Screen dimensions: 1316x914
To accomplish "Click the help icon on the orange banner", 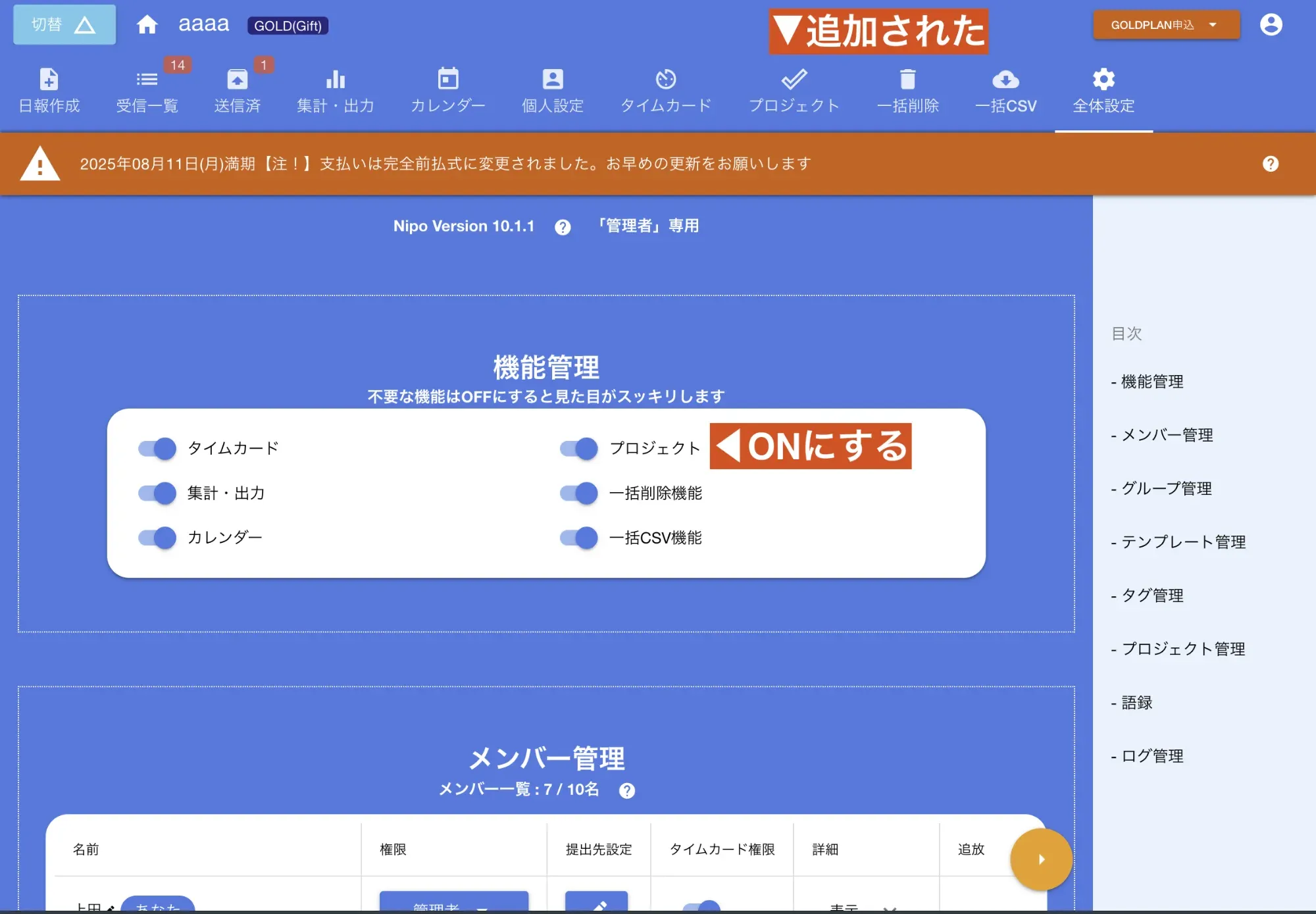I will 1270,164.
